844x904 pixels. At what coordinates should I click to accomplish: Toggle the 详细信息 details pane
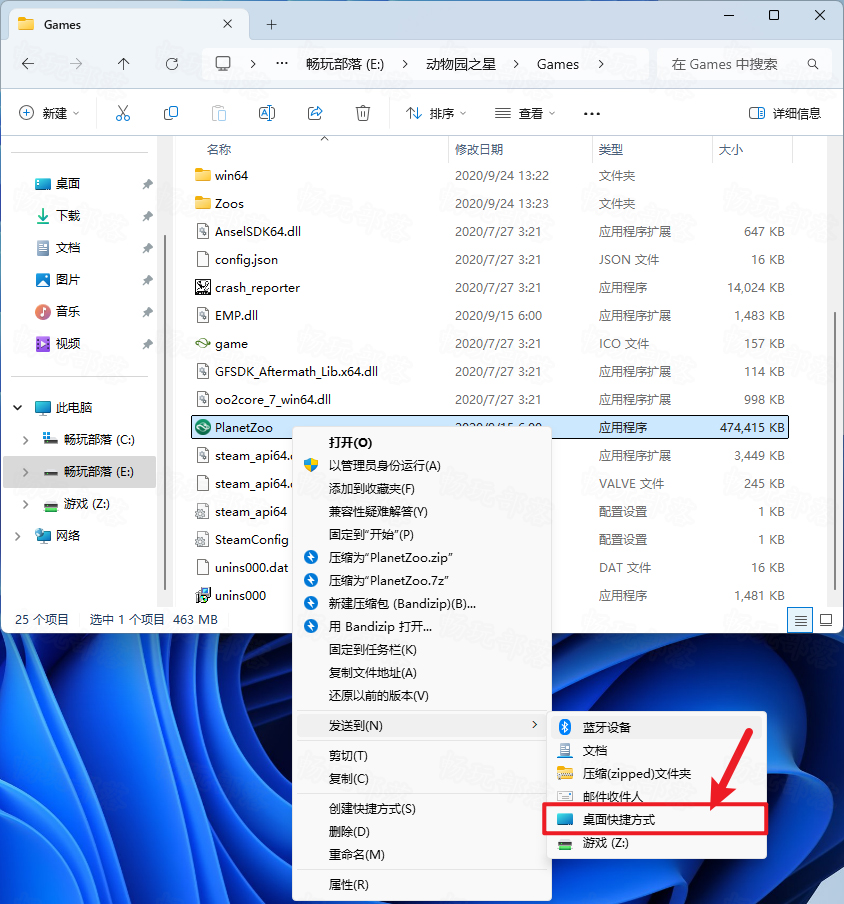pos(785,114)
